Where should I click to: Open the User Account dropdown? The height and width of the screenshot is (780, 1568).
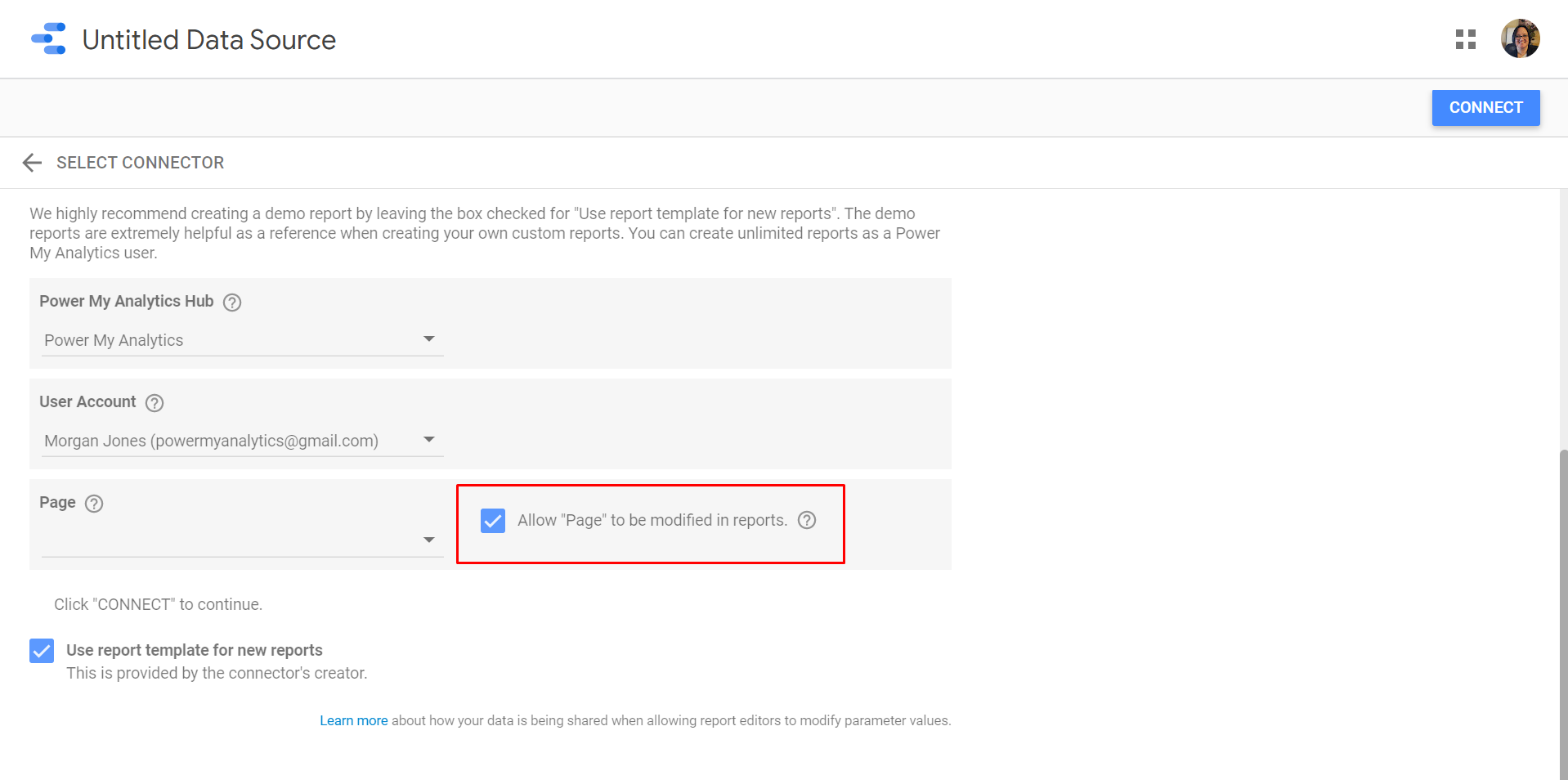(242, 441)
